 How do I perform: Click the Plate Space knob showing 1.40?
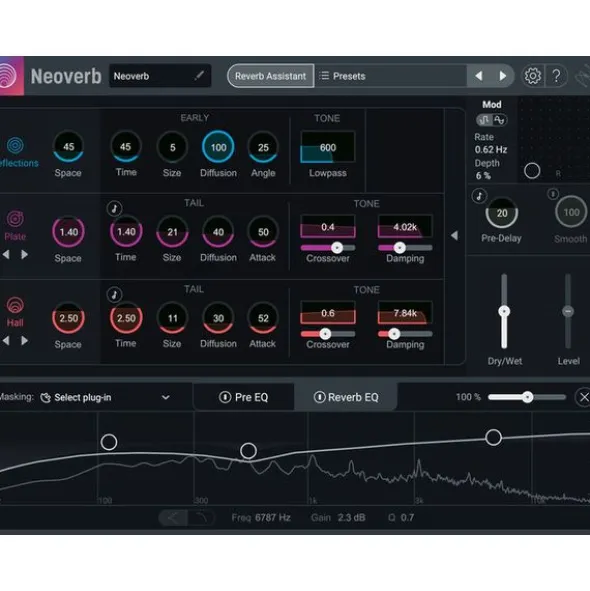pyautogui.click(x=68, y=232)
